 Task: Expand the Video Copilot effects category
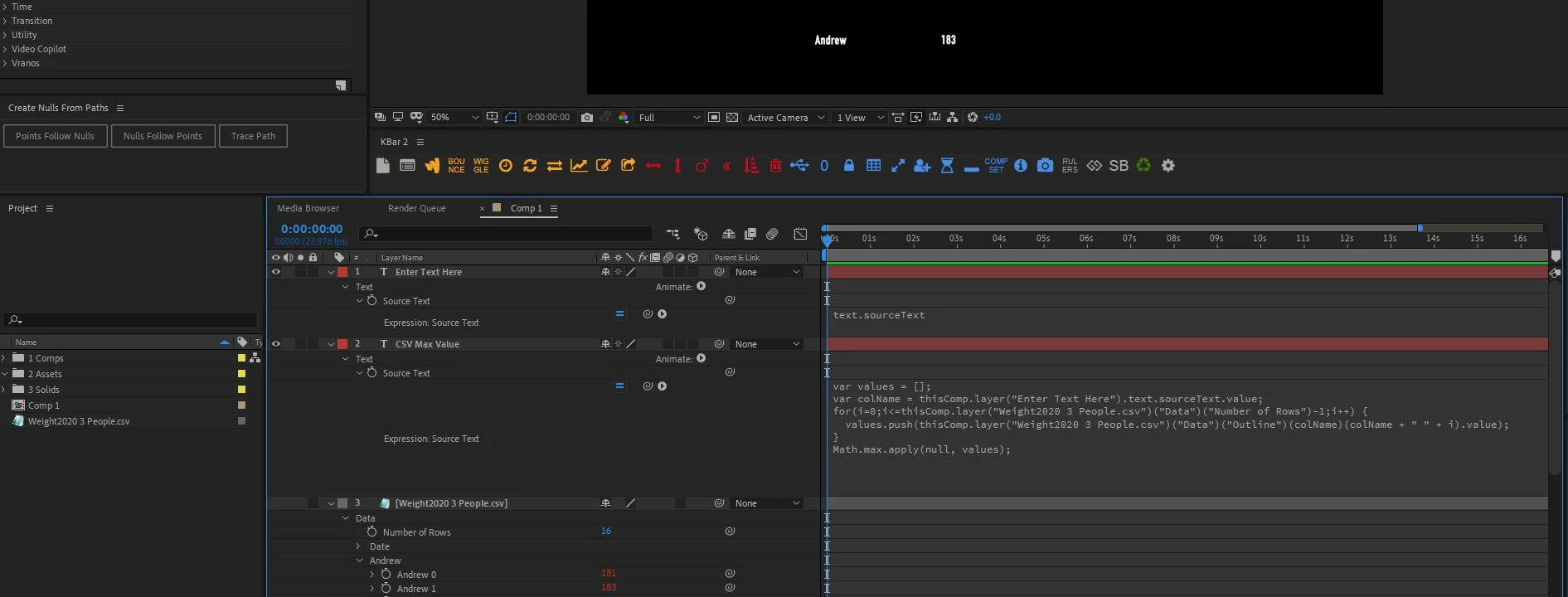pos(5,49)
